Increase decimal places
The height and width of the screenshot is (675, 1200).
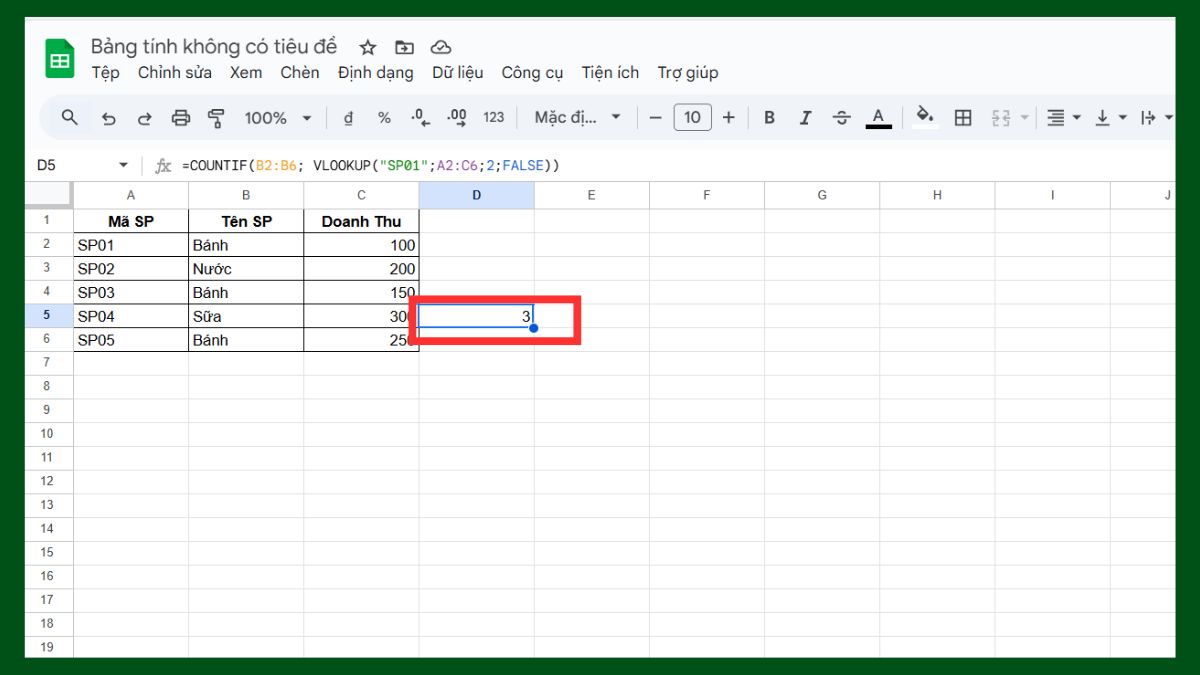tap(457, 118)
